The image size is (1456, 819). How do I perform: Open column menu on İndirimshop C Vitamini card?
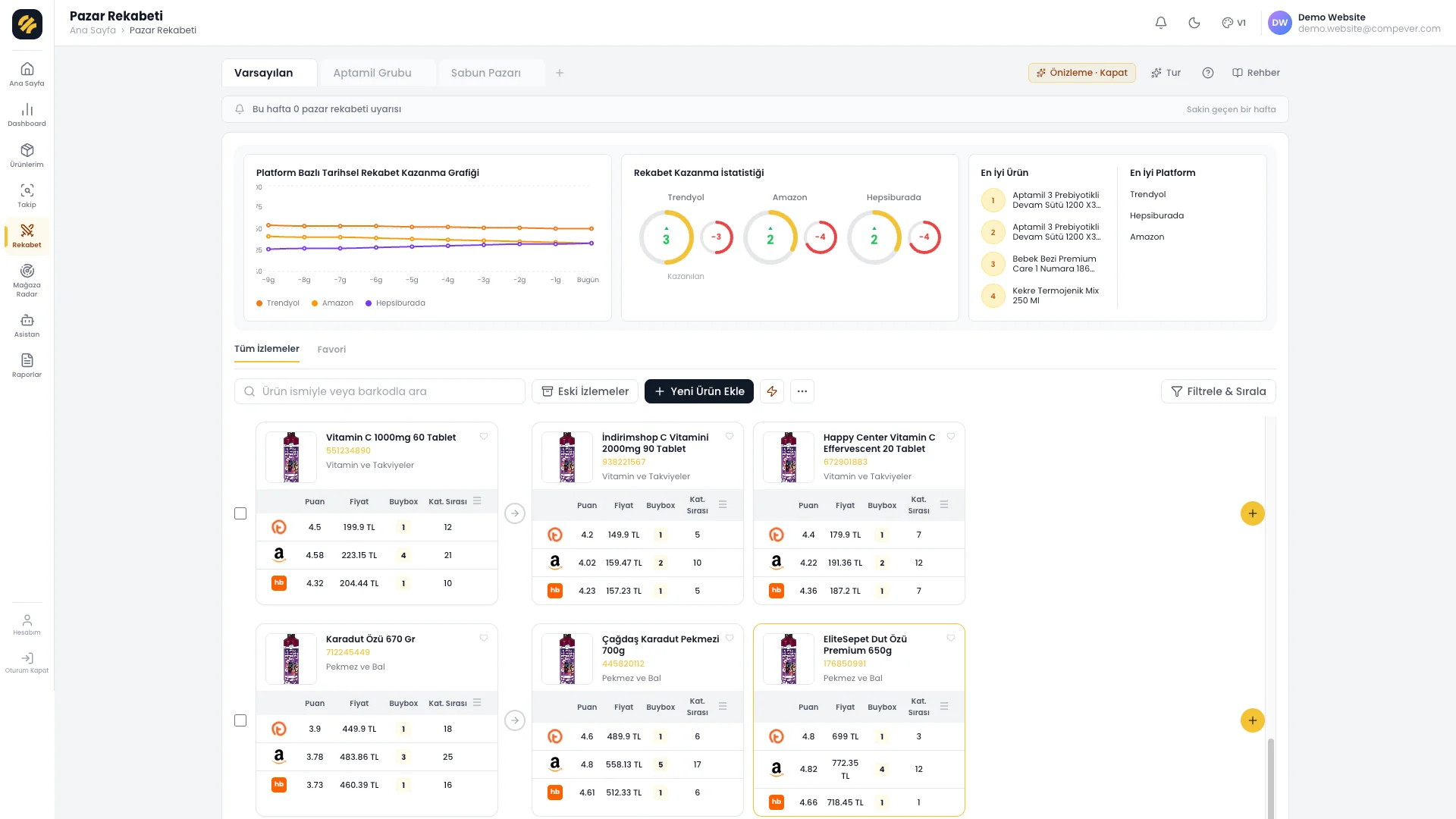click(x=723, y=504)
